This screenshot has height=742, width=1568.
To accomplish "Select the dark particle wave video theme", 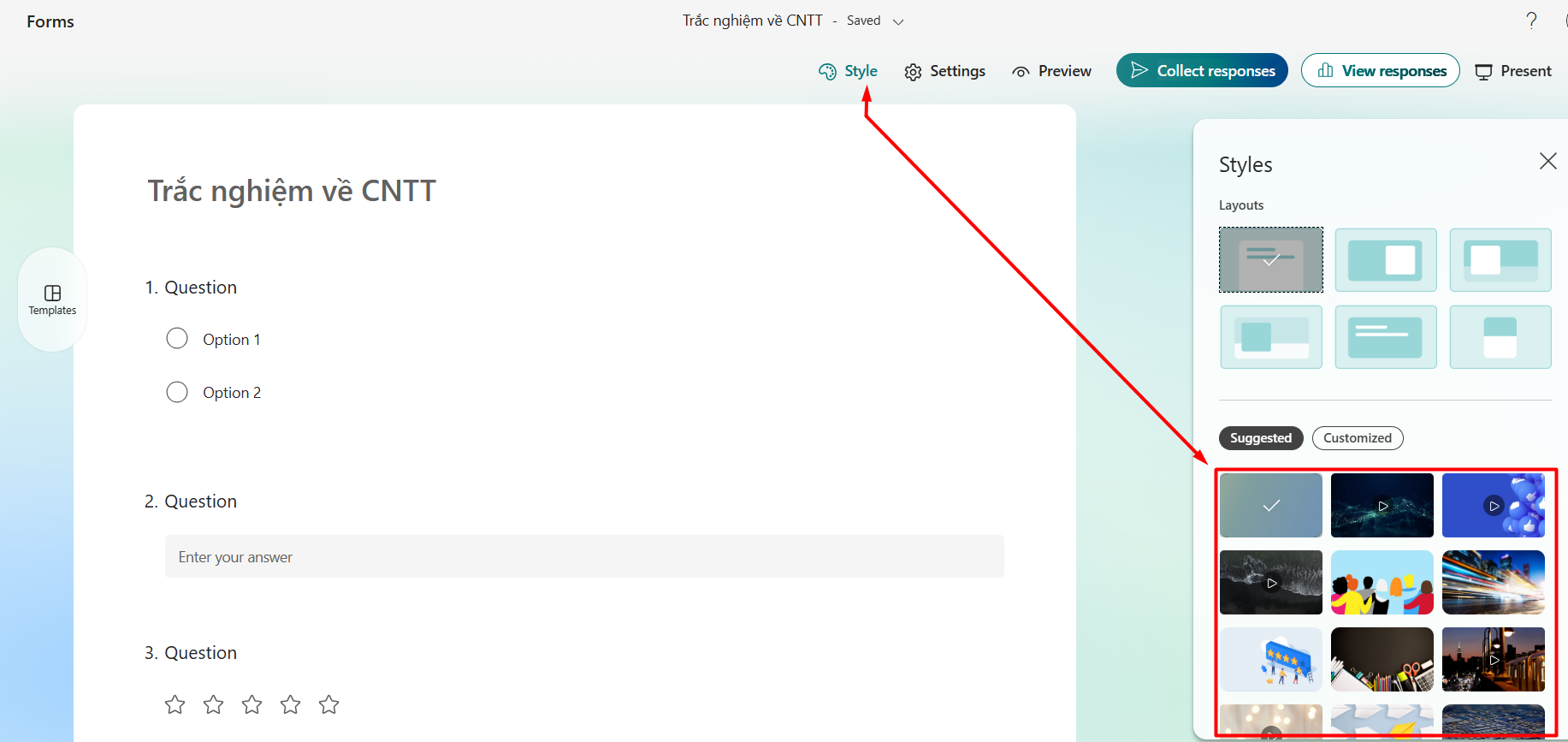I will tap(1382, 506).
